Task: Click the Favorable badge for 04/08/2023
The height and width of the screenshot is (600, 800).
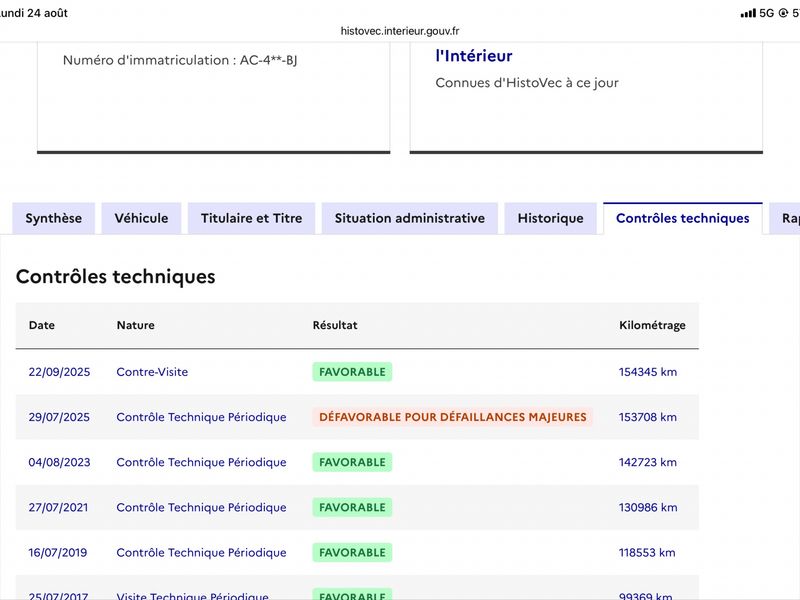Action: (x=352, y=462)
